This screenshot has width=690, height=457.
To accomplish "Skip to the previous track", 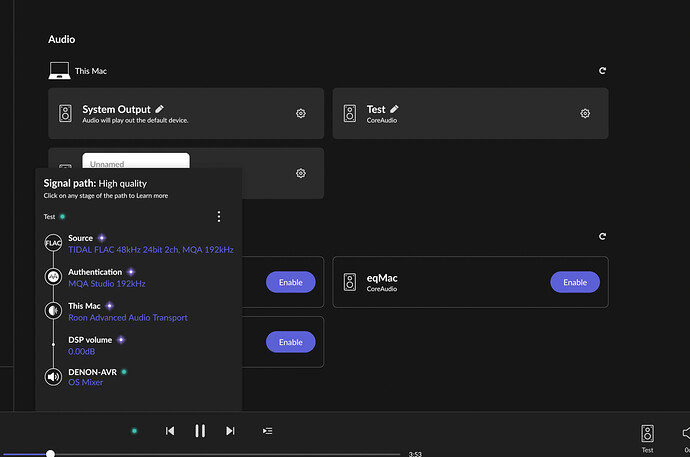I will [x=170, y=431].
